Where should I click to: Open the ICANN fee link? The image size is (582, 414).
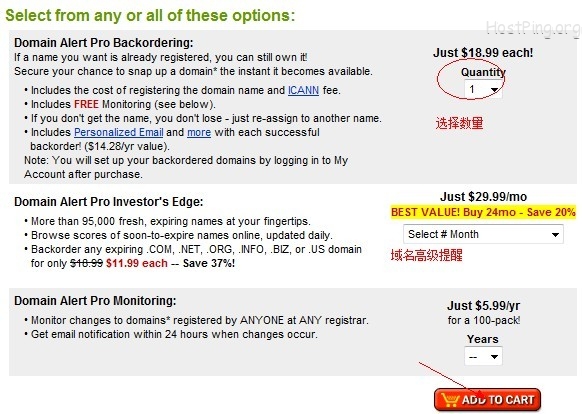pyautogui.click(x=303, y=90)
